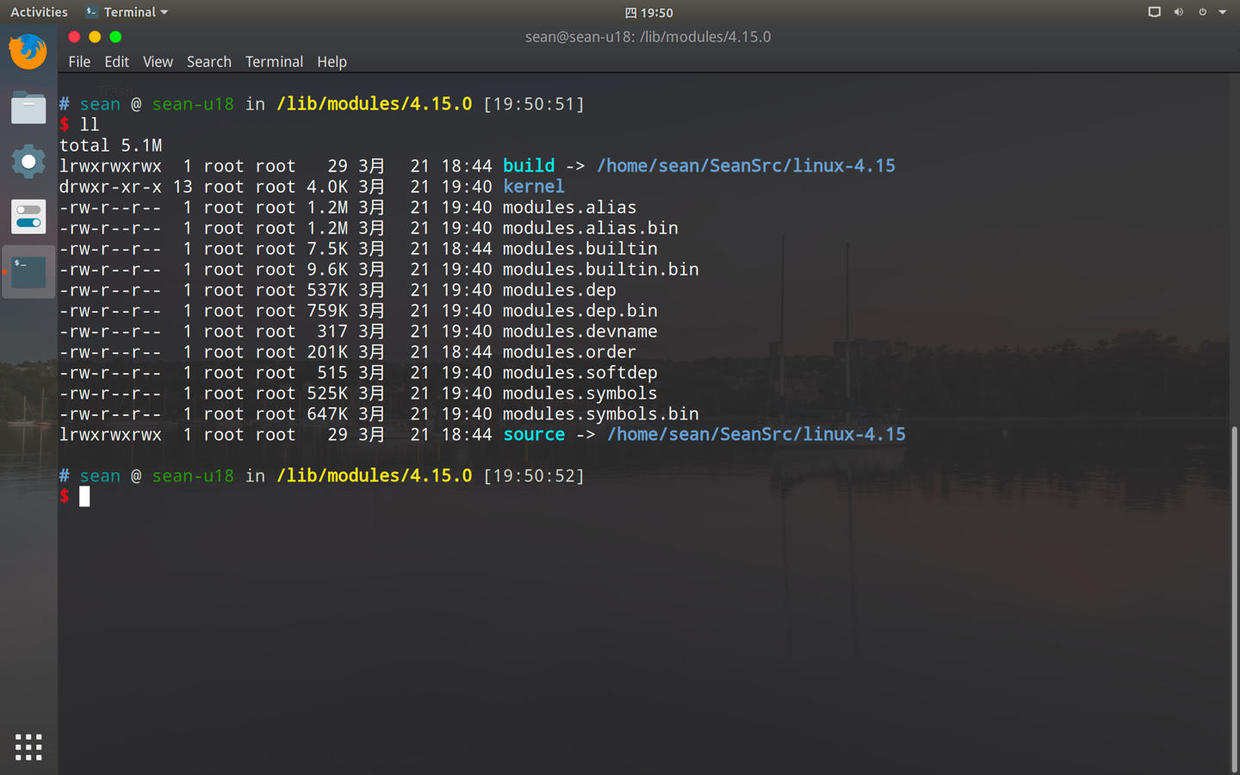Maximize terminal using the green button
Screen dimensions: 1240x775
(115, 37)
